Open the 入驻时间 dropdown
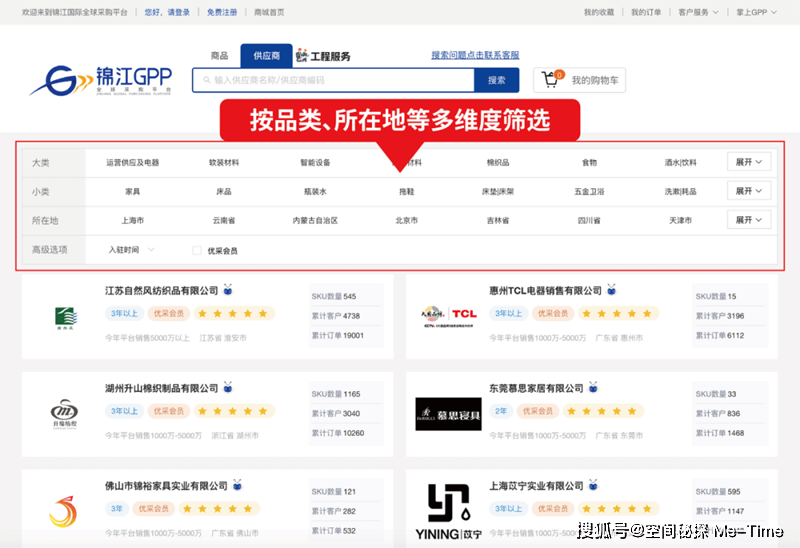 click(x=131, y=249)
